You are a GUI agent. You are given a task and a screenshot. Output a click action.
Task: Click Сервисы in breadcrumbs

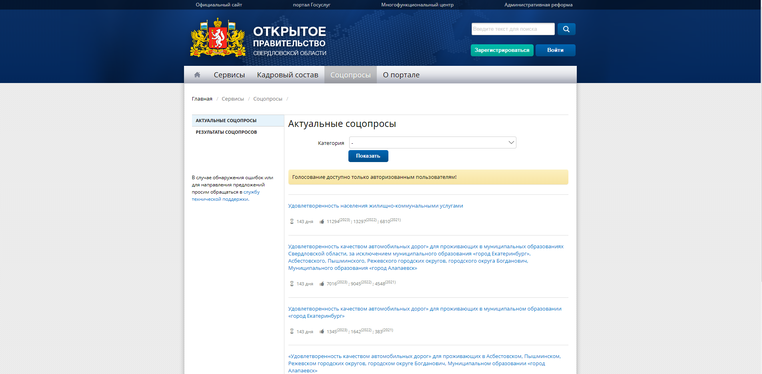(233, 99)
